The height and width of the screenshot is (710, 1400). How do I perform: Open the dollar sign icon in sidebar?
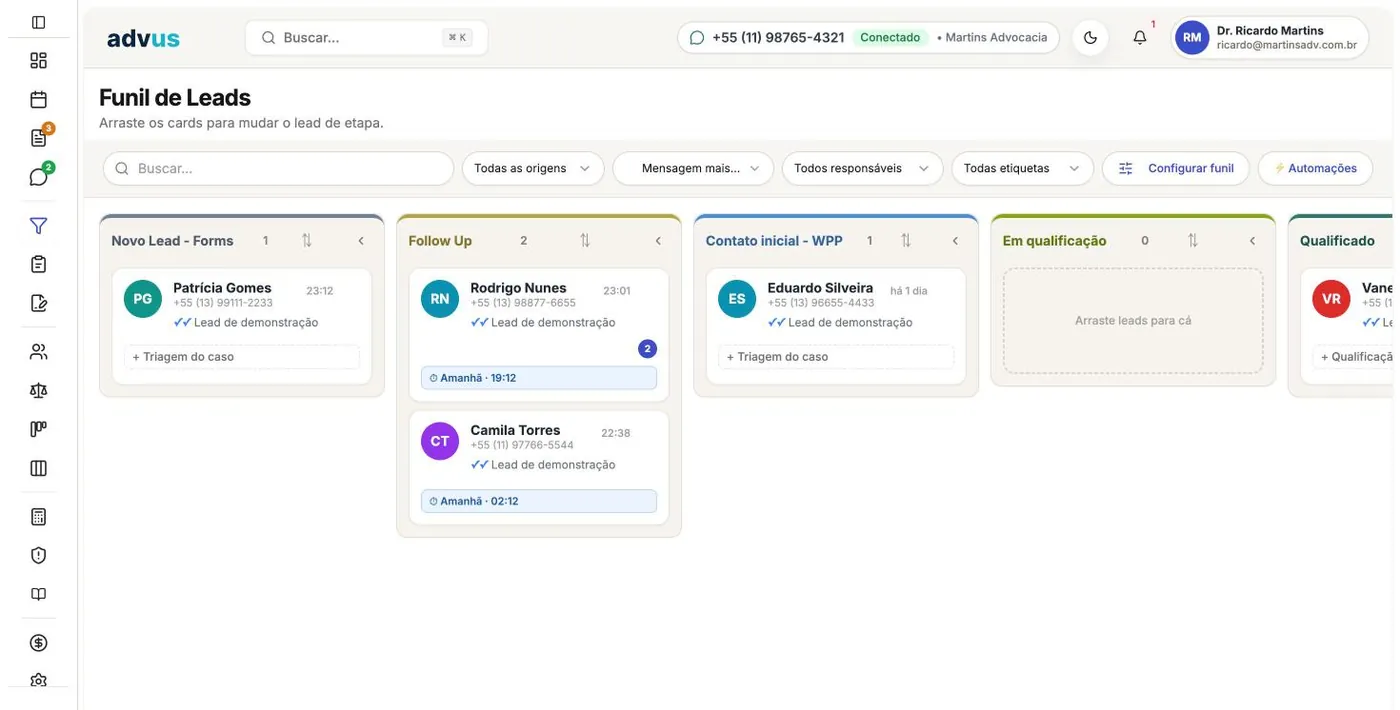pyautogui.click(x=38, y=643)
